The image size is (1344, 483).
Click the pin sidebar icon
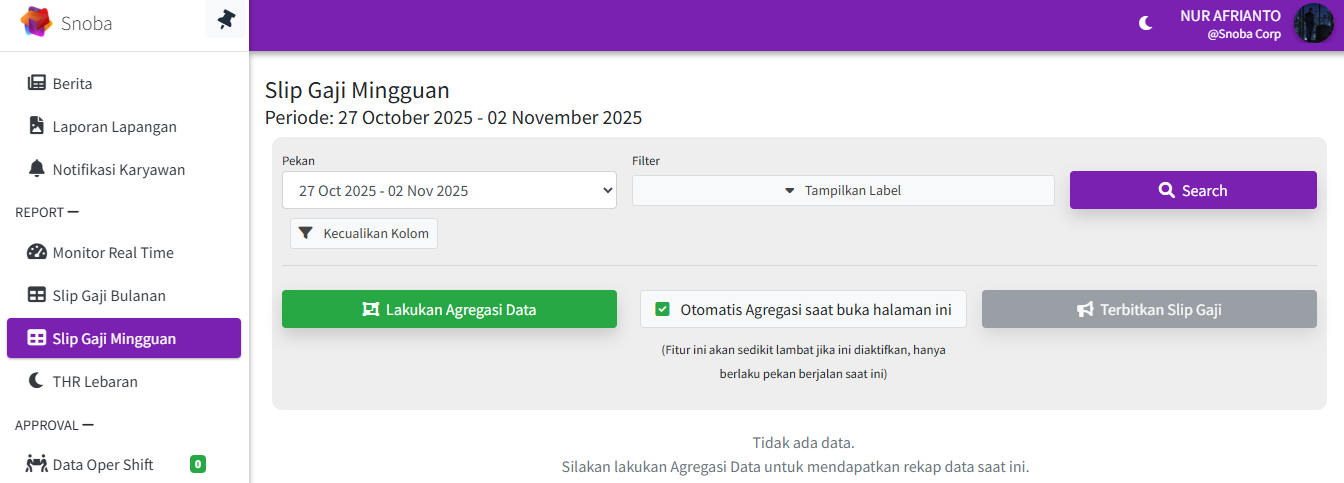pyautogui.click(x=226, y=20)
